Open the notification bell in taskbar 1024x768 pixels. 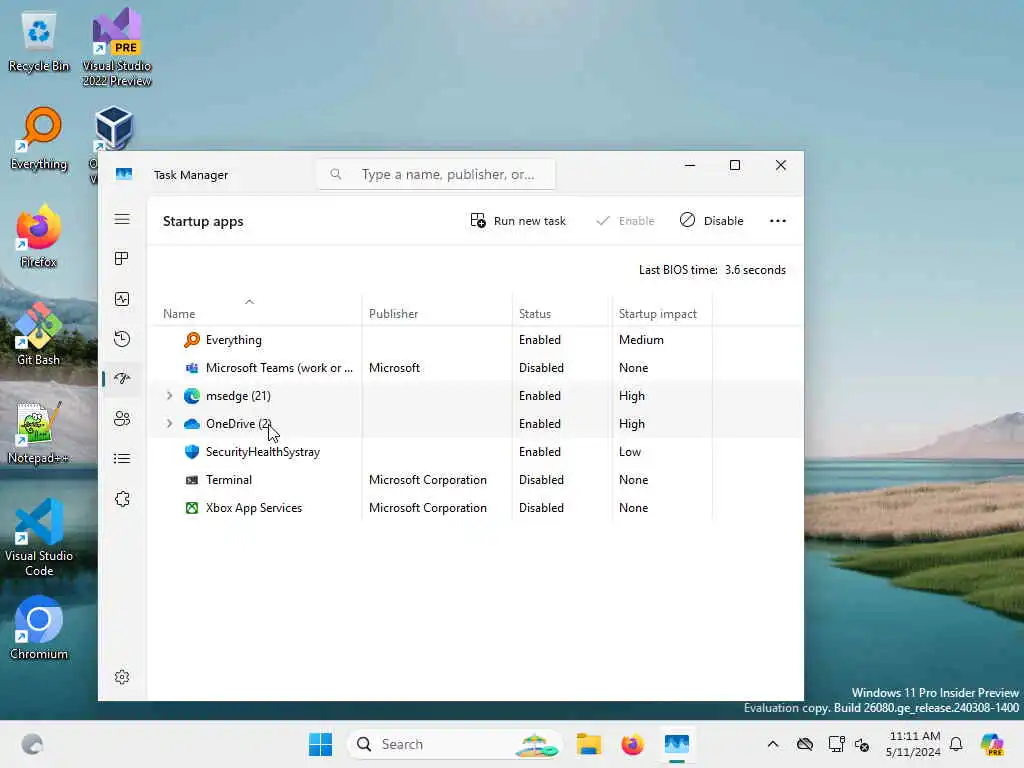[956, 744]
